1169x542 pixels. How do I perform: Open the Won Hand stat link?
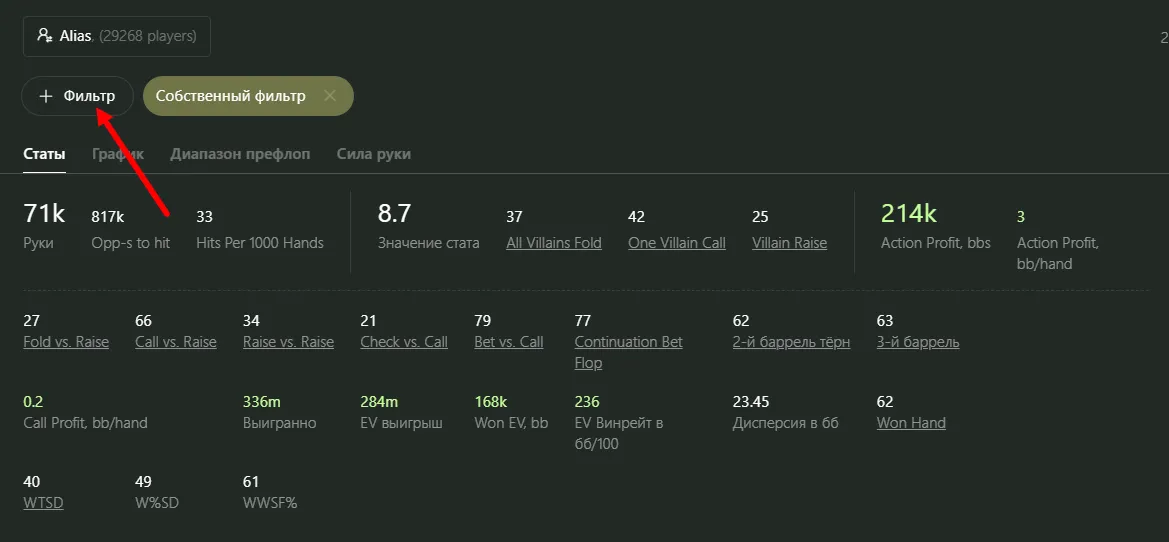[x=911, y=423]
